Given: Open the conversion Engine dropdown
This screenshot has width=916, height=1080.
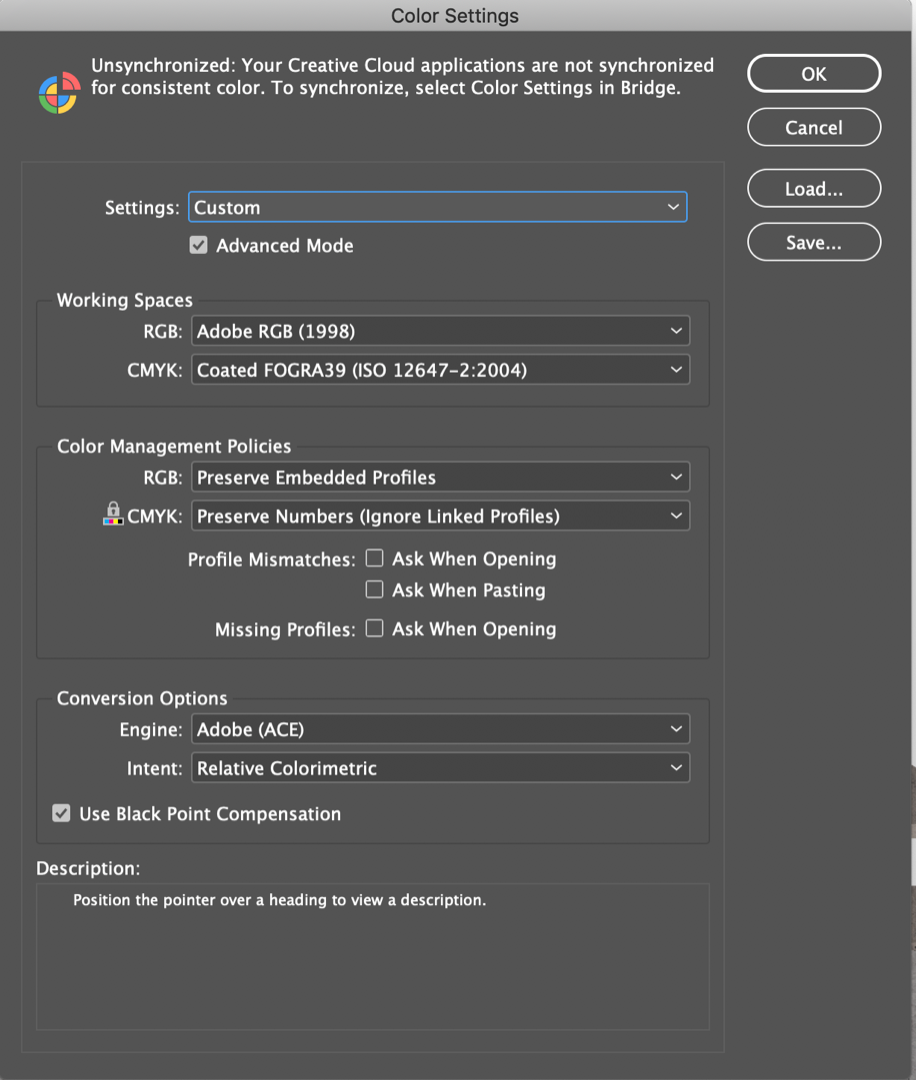Looking at the screenshot, I should [440, 729].
